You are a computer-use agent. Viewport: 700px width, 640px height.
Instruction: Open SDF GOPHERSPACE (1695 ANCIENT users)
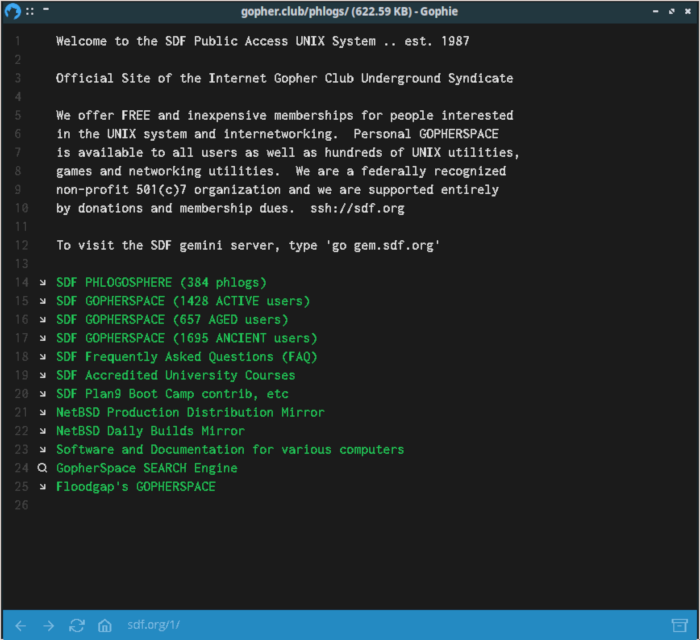point(187,338)
